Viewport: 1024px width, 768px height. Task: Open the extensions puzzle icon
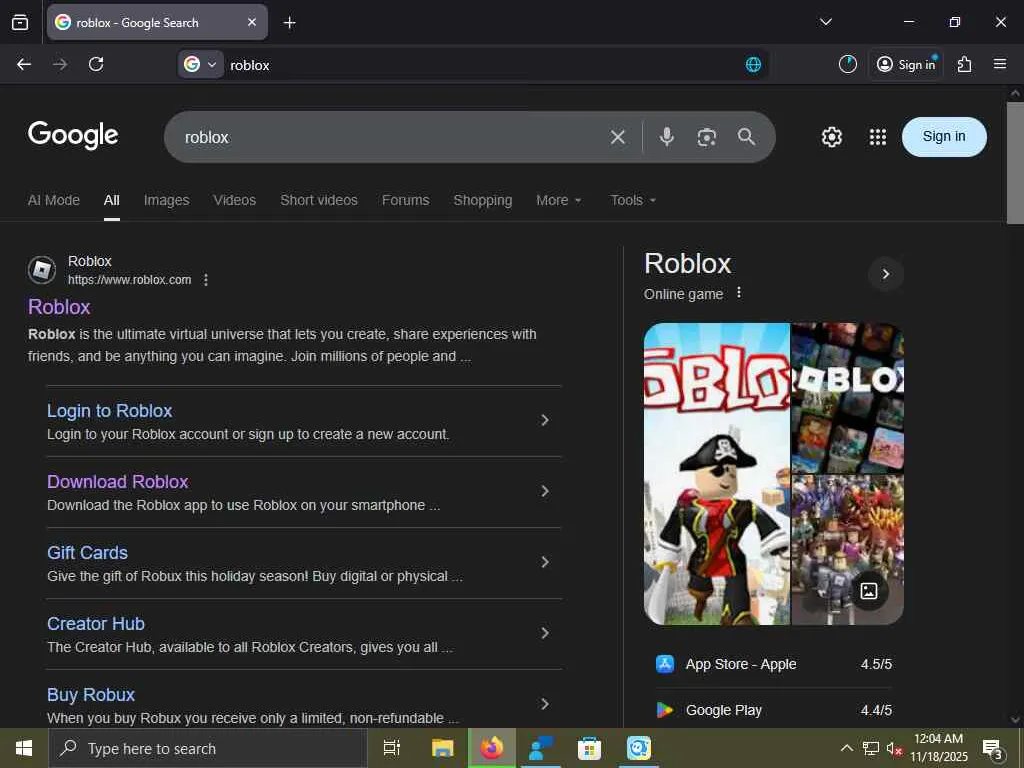[965, 64]
